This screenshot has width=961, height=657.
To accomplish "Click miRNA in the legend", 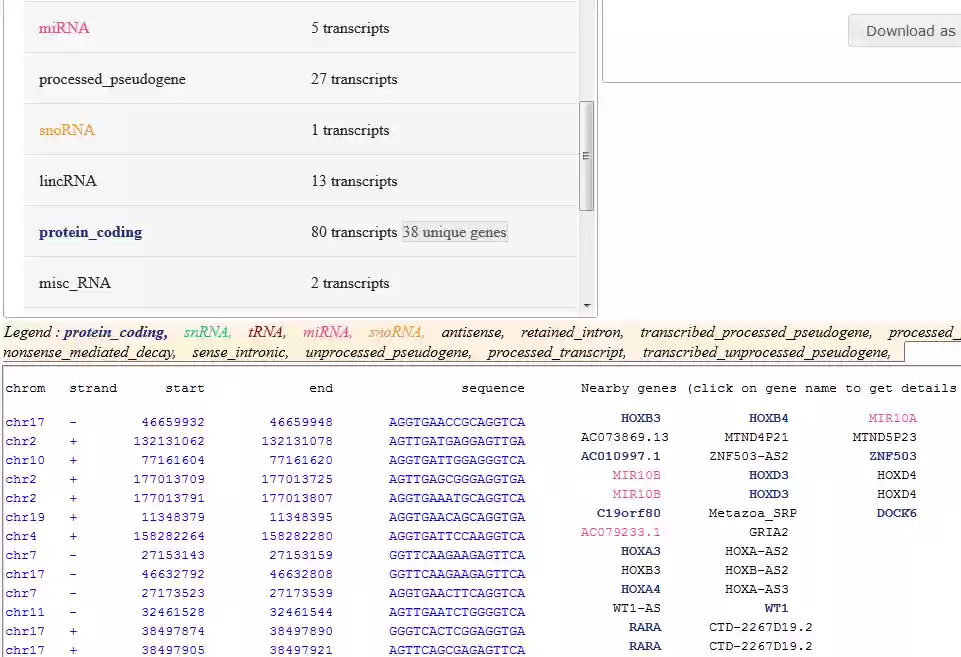I will (x=327, y=332).
